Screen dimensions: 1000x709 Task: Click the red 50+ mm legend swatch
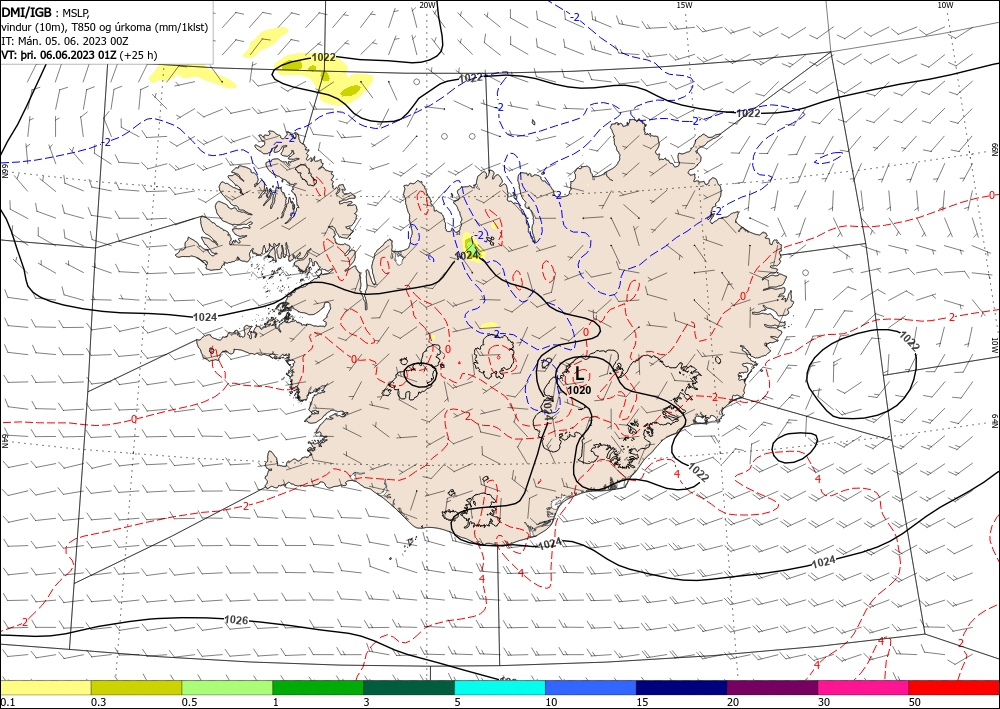(954, 687)
